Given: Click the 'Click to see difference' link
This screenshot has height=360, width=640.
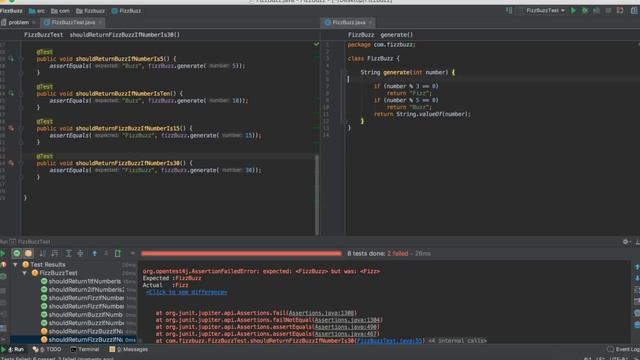Looking at the screenshot, I should [x=187, y=292].
